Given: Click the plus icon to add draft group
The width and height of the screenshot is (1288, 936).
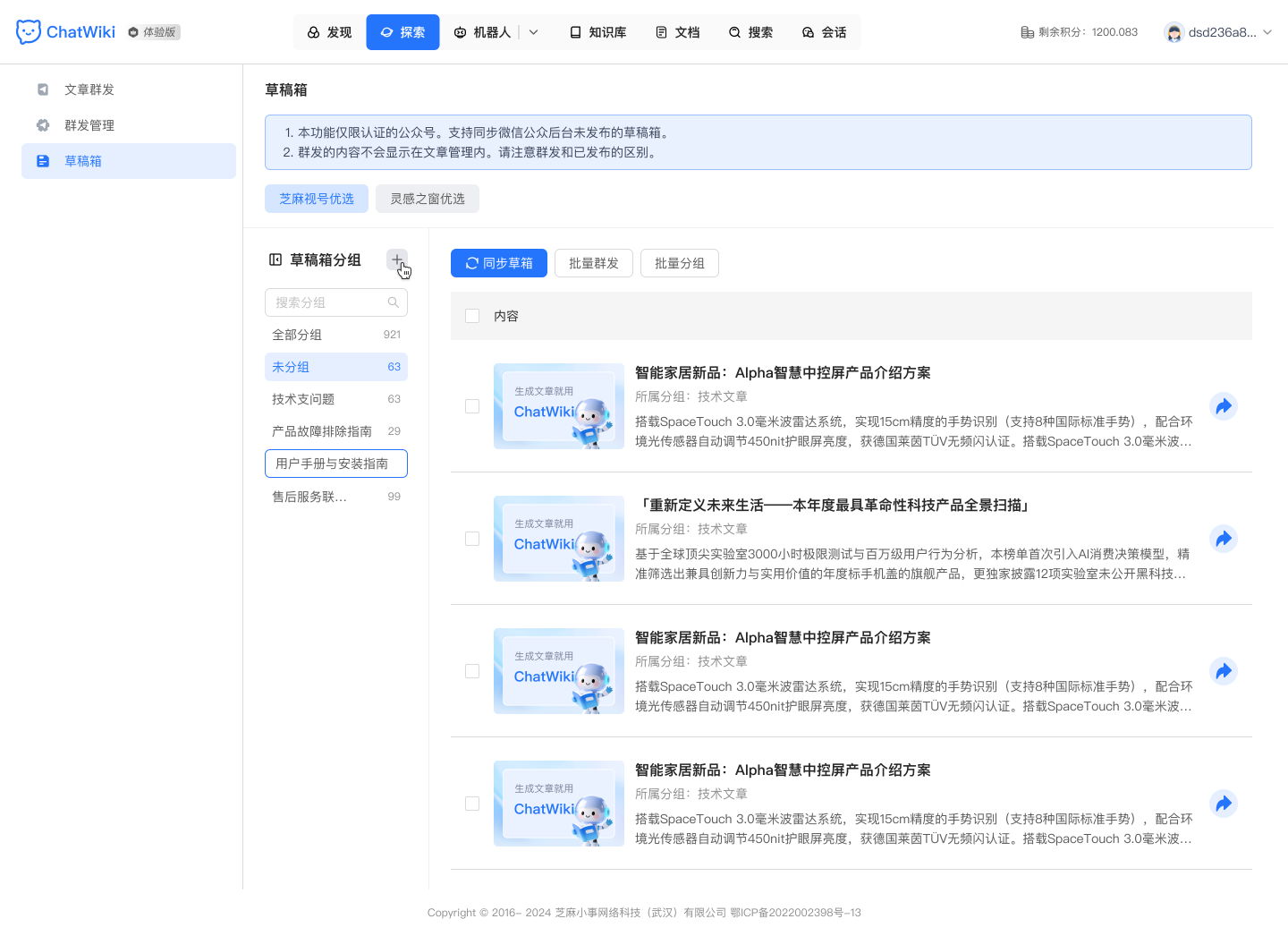Looking at the screenshot, I should pyautogui.click(x=397, y=260).
